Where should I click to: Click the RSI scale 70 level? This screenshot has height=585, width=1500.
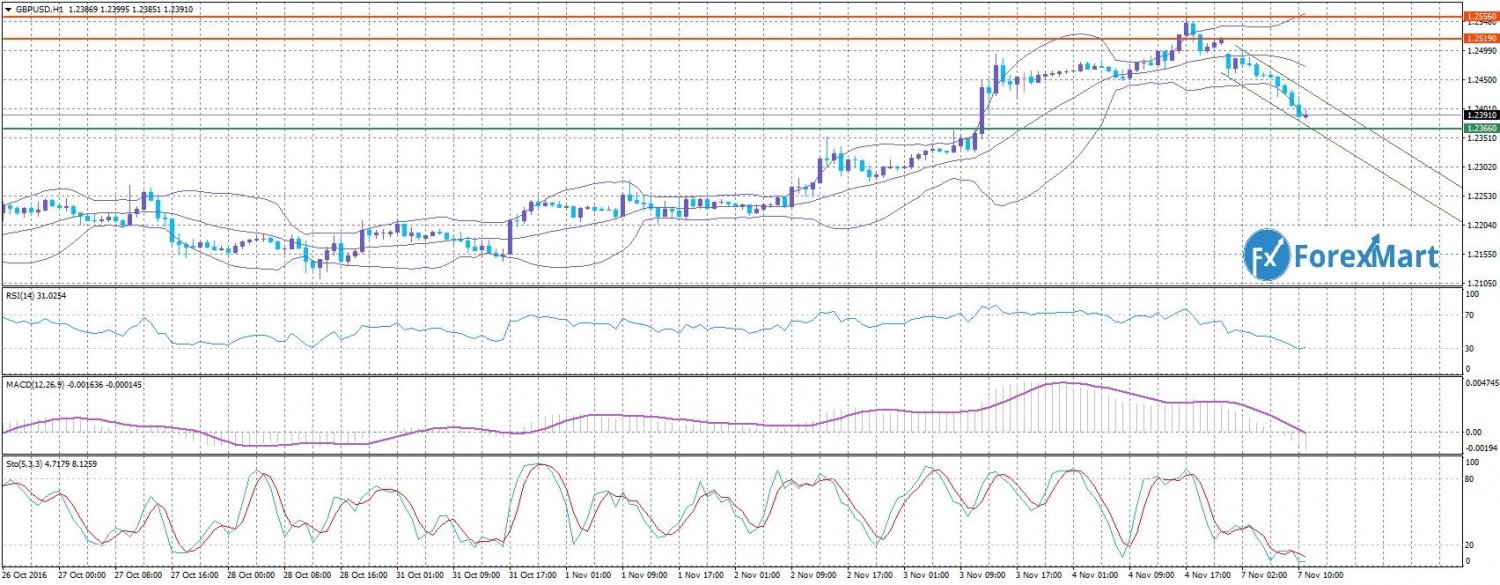click(1470, 315)
